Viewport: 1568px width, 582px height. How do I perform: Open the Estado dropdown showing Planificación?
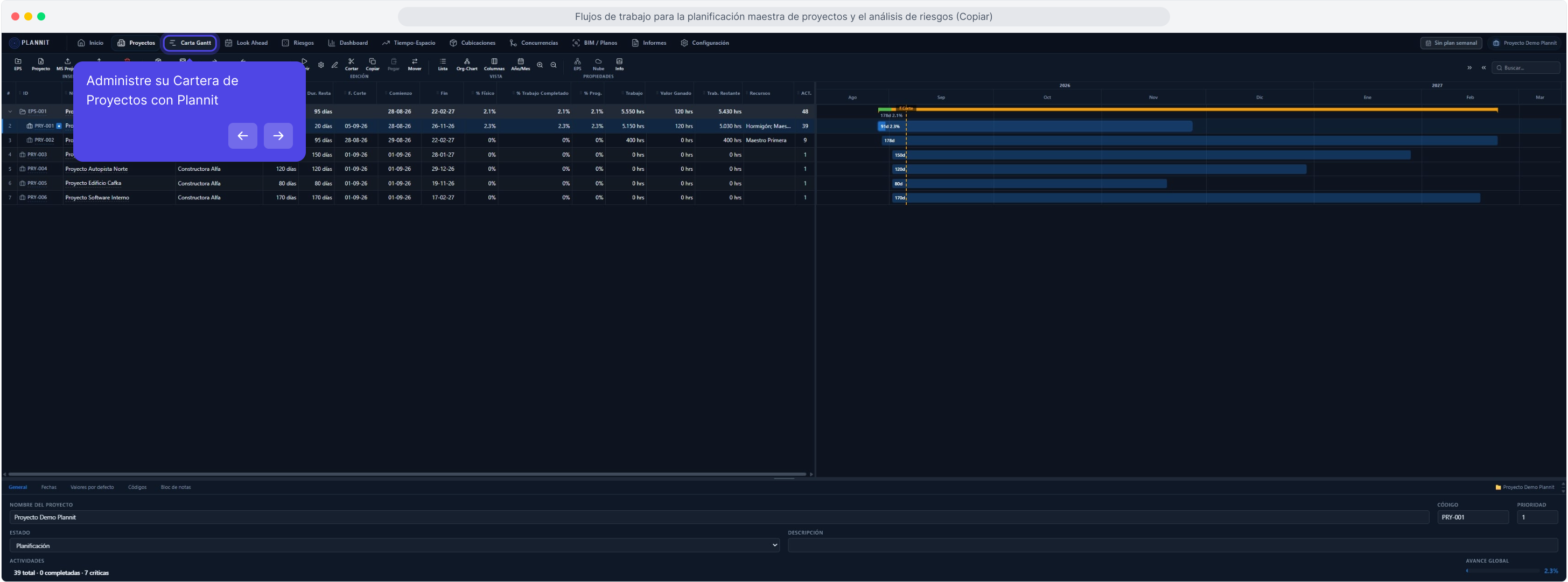(395, 545)
